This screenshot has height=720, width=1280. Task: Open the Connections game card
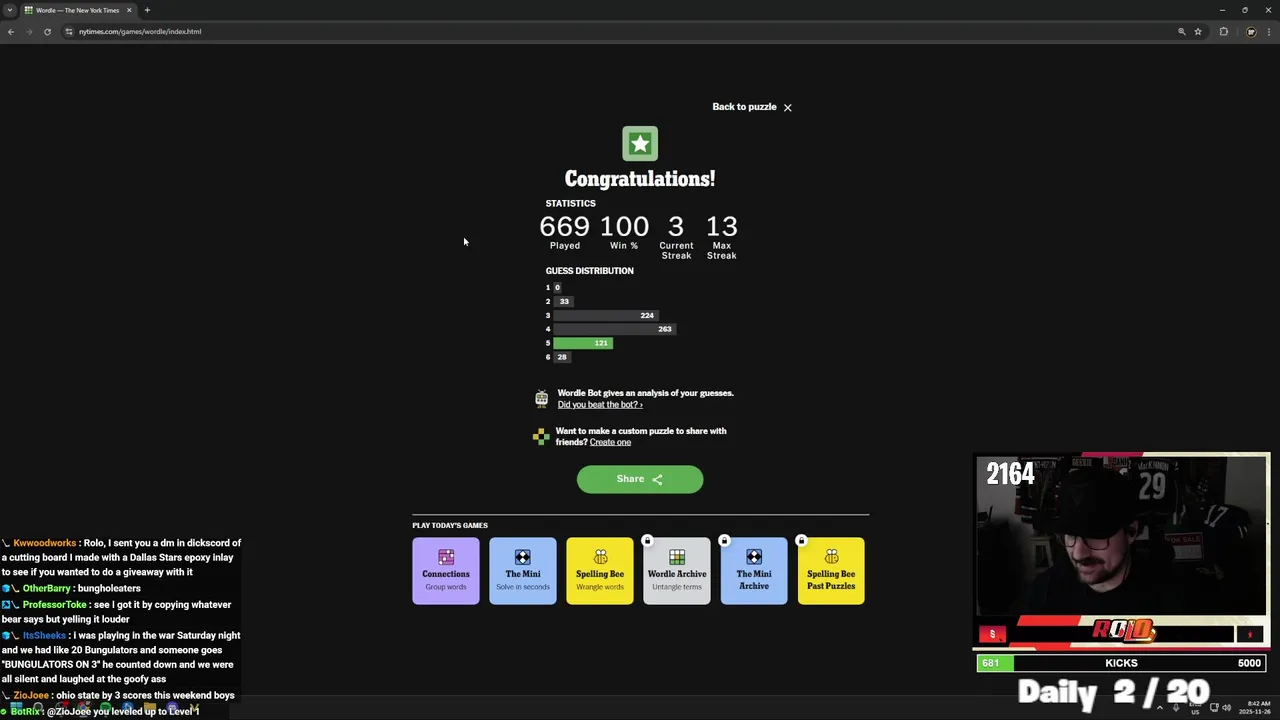pyautogui.click(x=446, y=571)
